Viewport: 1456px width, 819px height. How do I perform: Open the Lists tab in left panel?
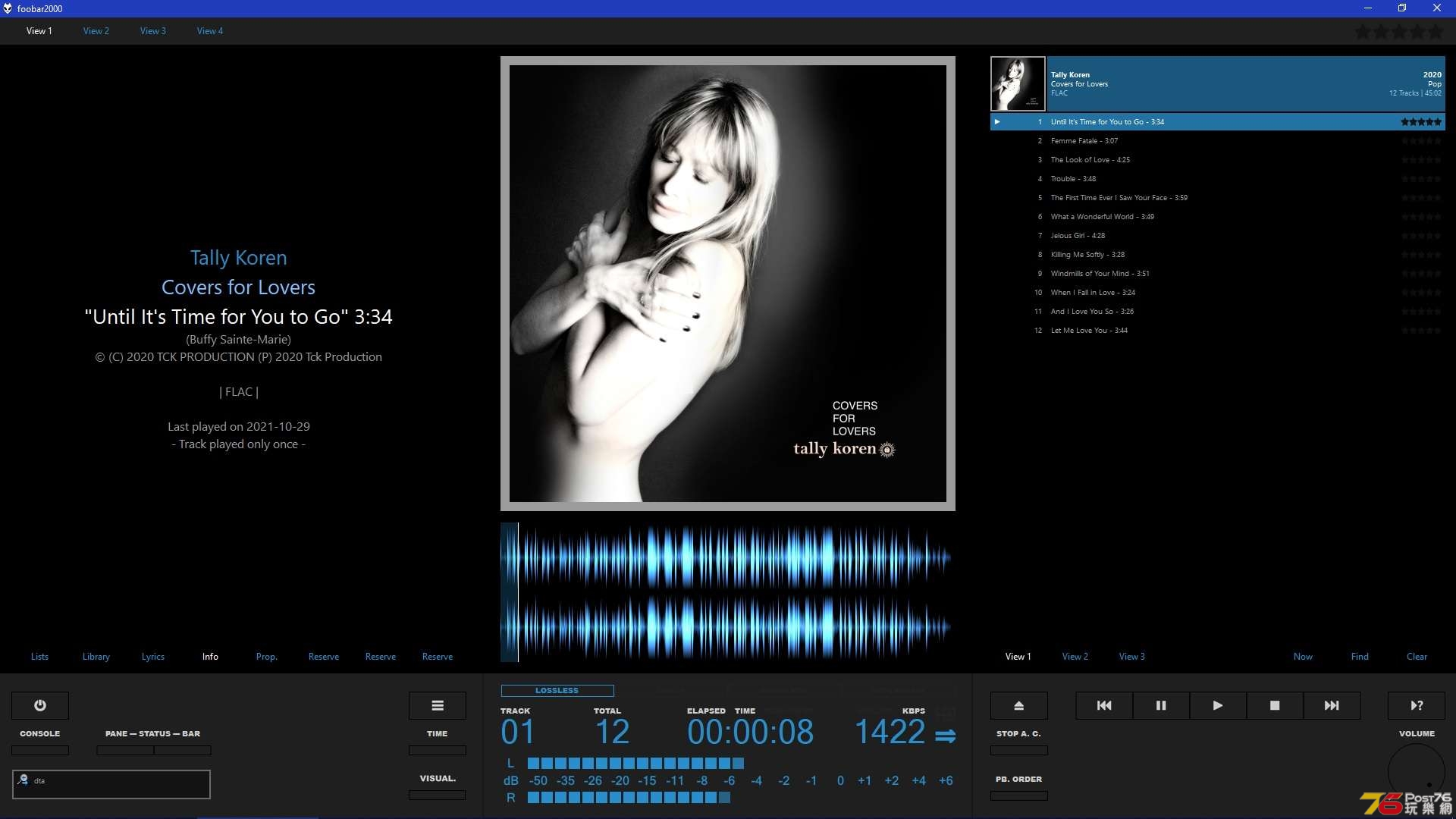pyautogui.click(x=39, y=657)
